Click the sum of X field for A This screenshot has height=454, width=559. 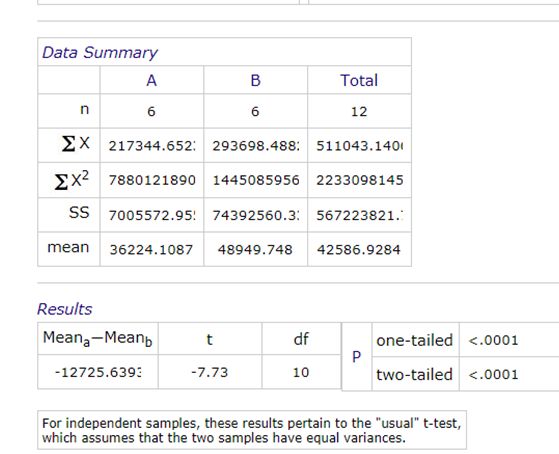pos(152,146)
